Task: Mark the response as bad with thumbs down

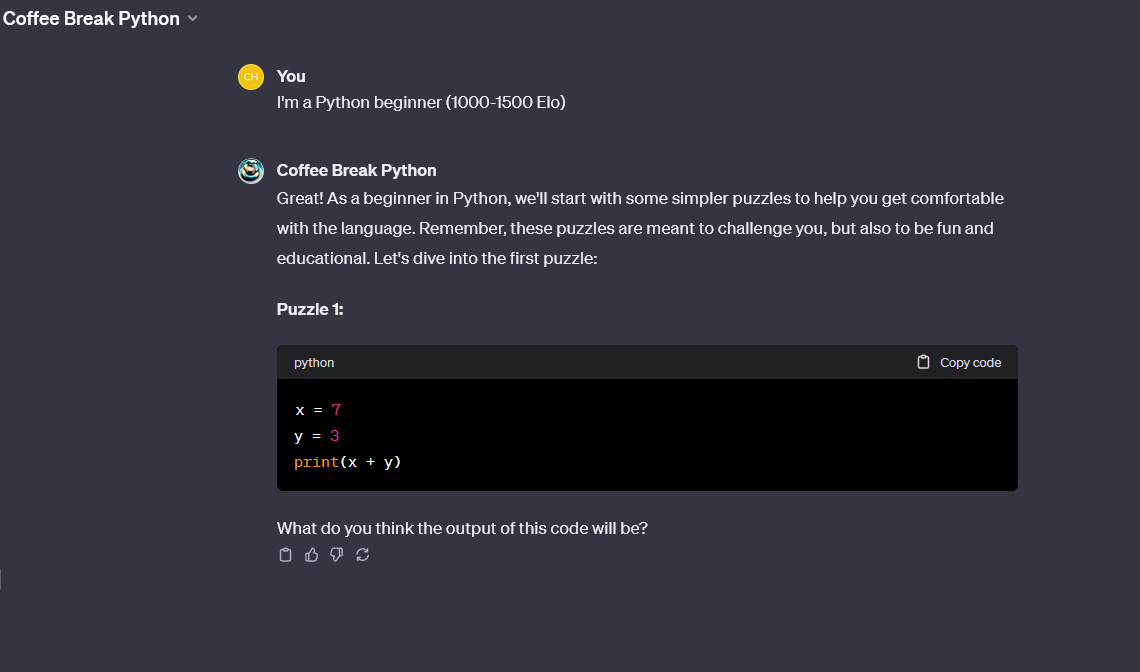Action: (336, 554)
